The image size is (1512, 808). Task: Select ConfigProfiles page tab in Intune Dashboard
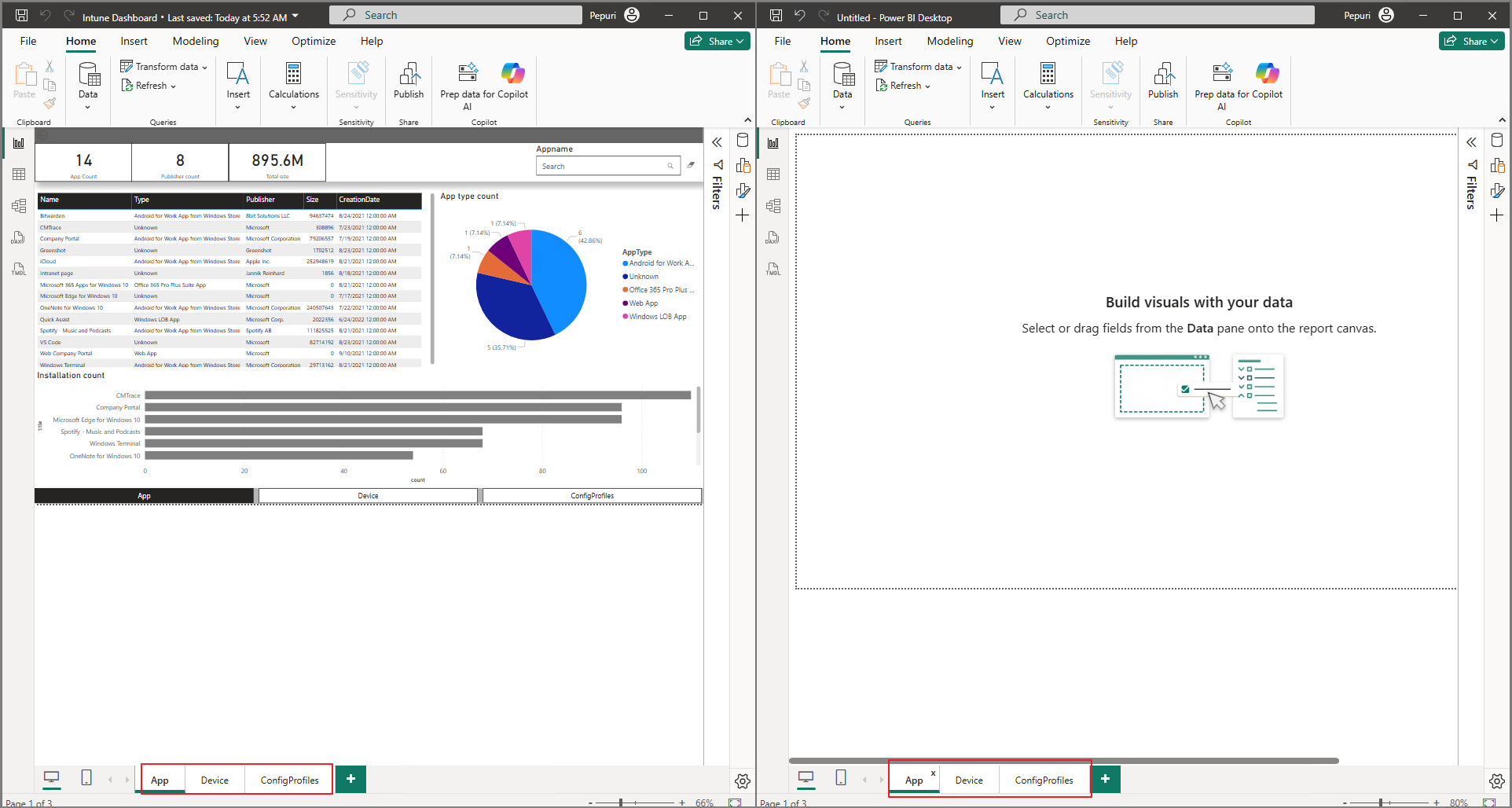(289, 780)
